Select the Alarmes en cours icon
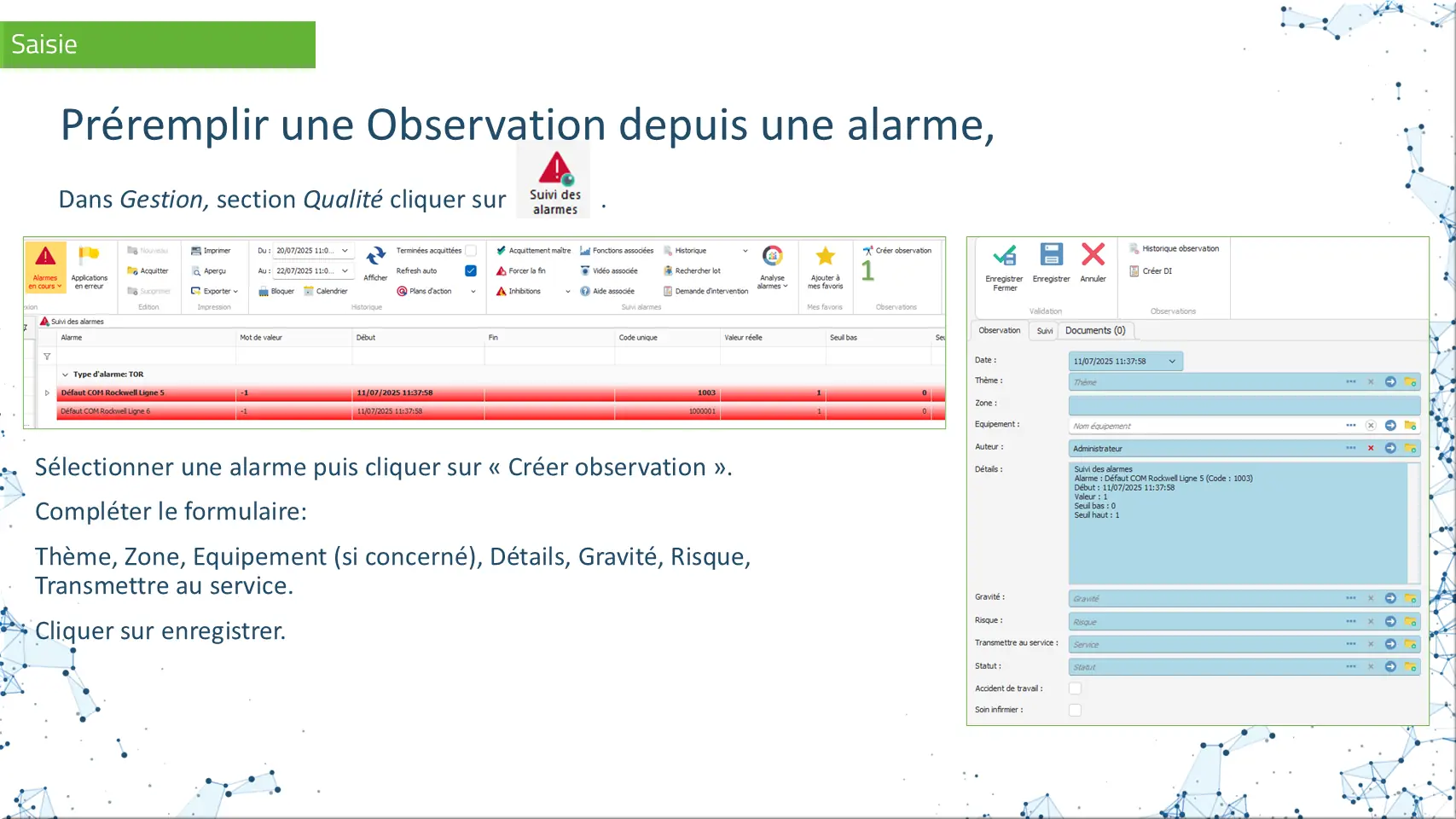This screenshot has width=1456, height=819. coord(45,258)
